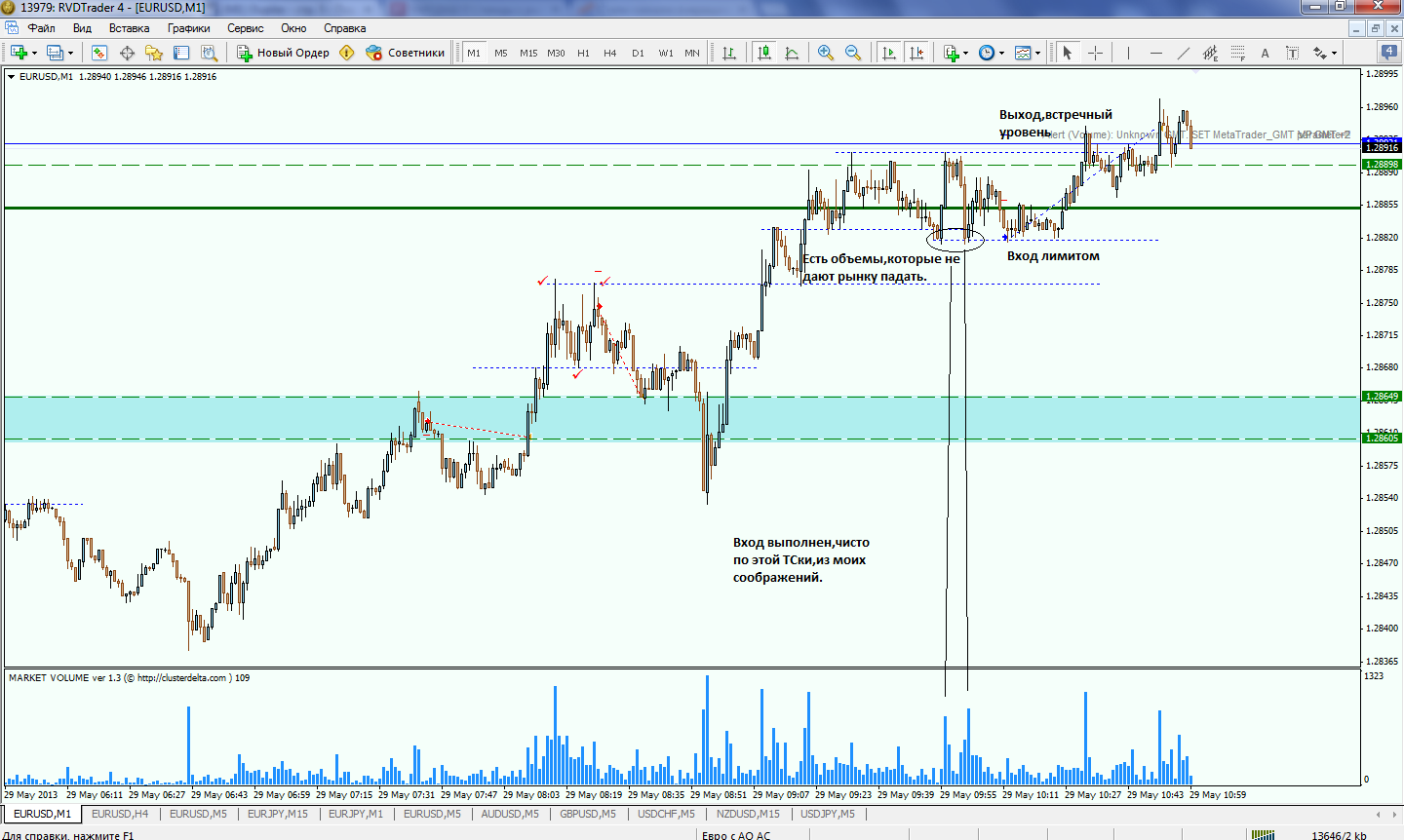Open the profiles icon

(x=56, y=53)
